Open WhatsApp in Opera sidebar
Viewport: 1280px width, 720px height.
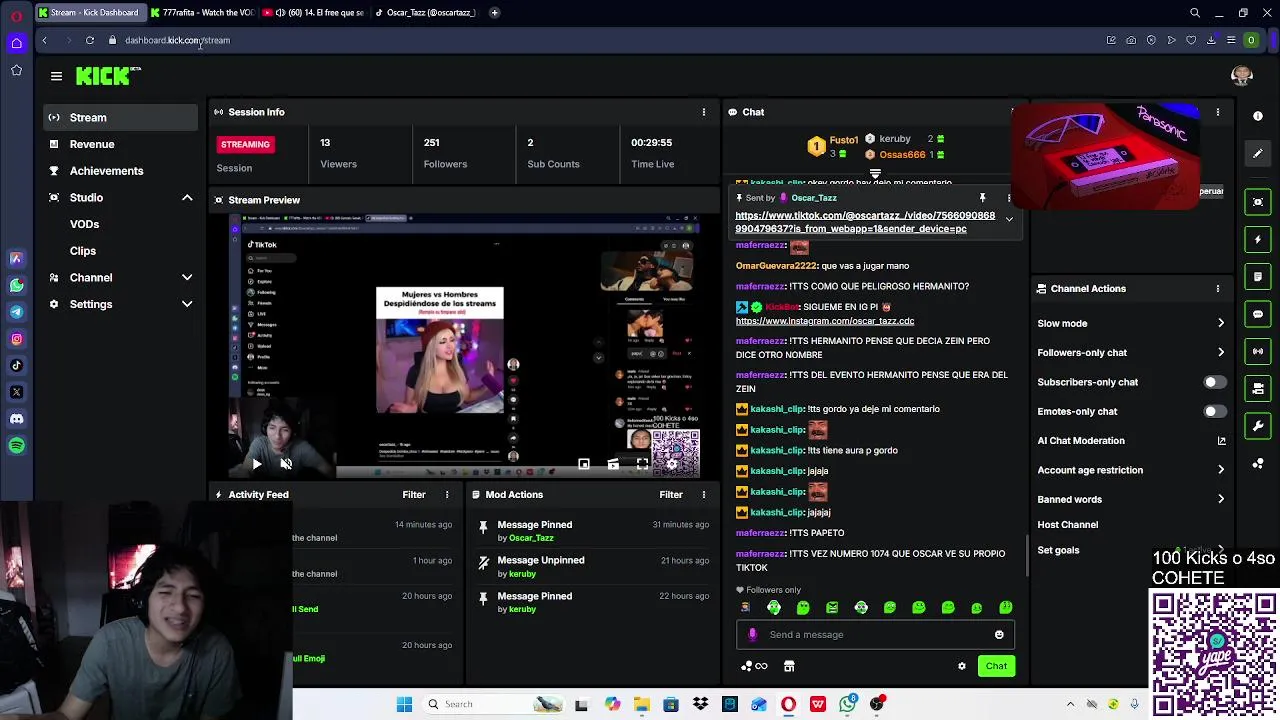click(16, 286)
